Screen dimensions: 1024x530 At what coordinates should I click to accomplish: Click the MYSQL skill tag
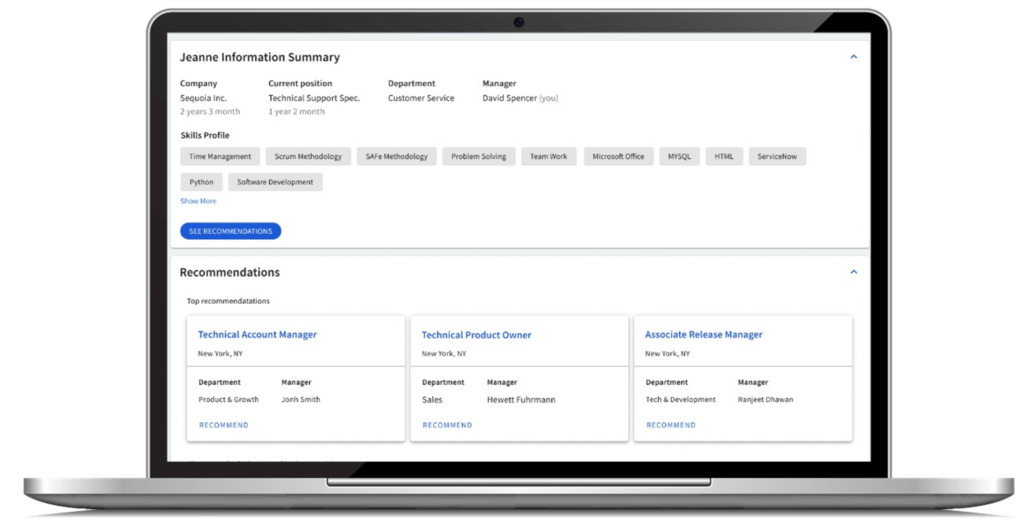pyautogui.click(x=679, y=157)
